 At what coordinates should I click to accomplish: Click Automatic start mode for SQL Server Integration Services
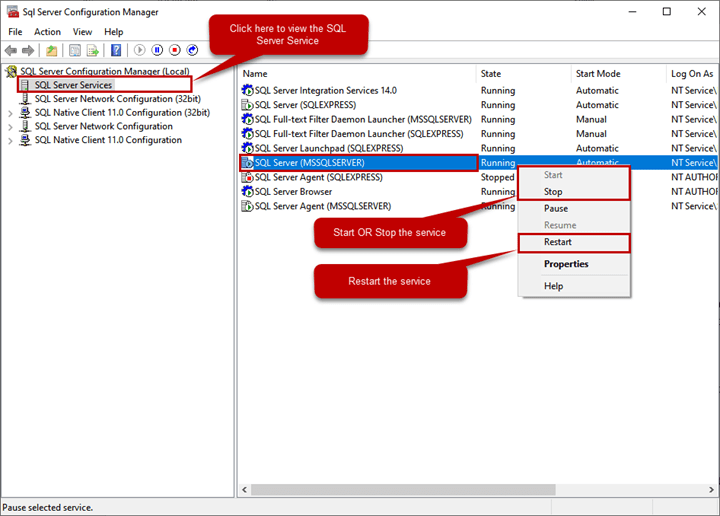pyautogui.click(x=597, y=90)
